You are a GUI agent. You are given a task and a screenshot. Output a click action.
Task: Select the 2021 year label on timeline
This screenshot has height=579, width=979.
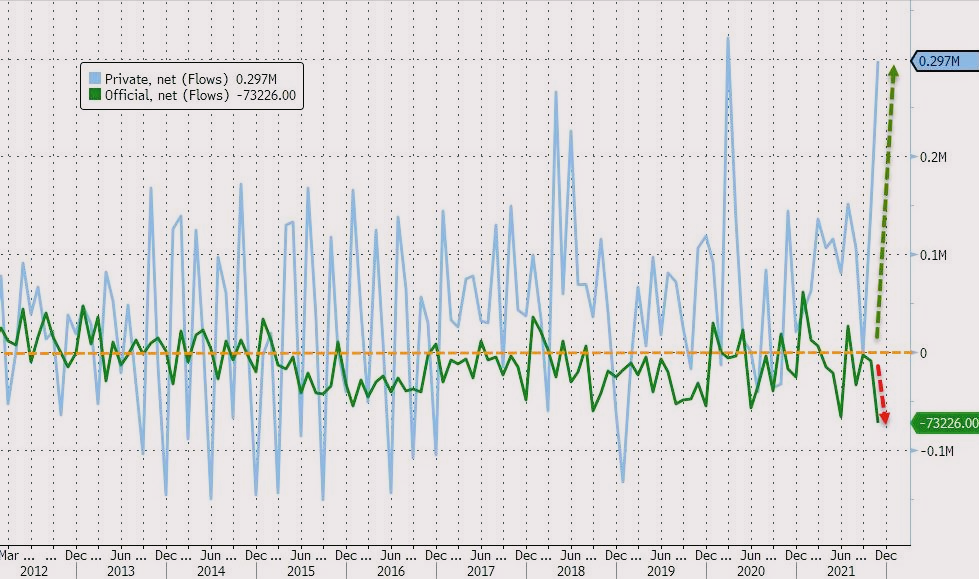(840, 571)
